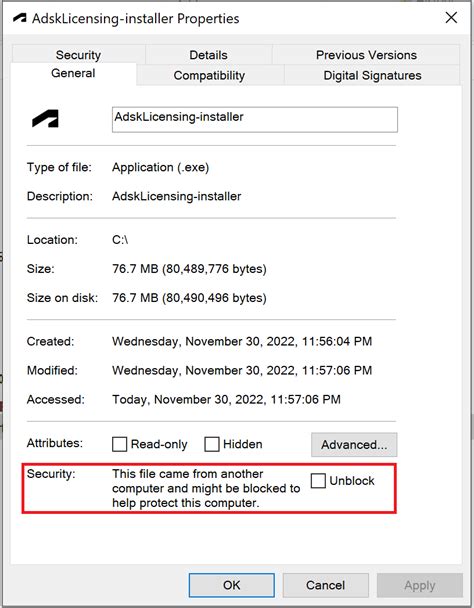
Task: Switch to the Security tab
Action: (78, 55)
